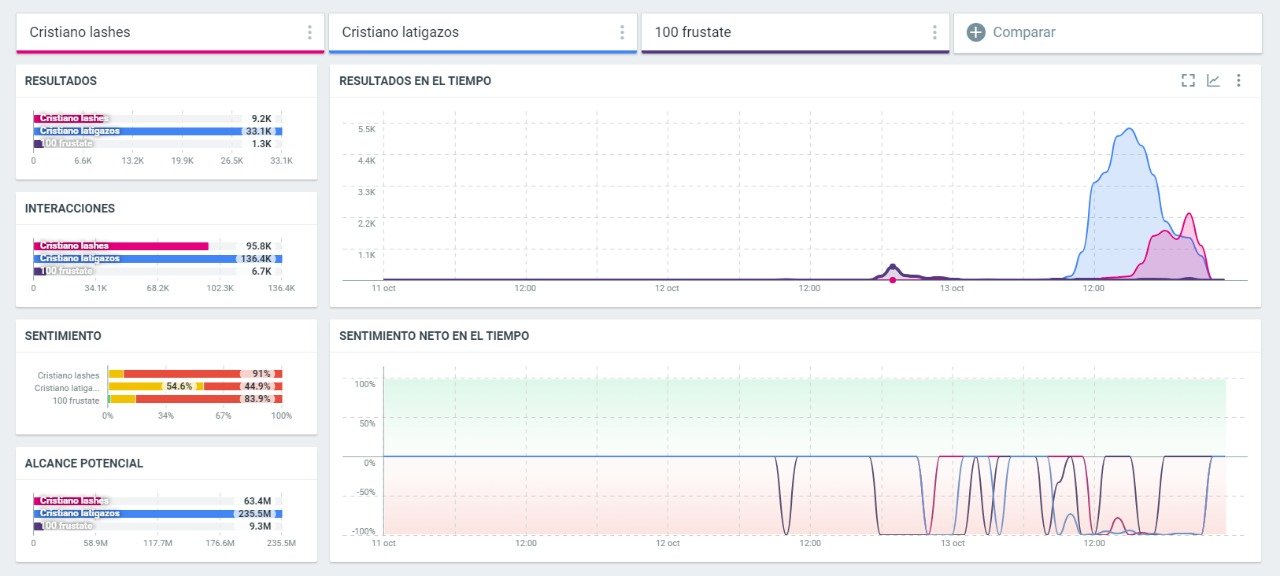Click the pink marker dot on the results timeline
This screenshot has height=576, width=1280.
tap(892, 280)
